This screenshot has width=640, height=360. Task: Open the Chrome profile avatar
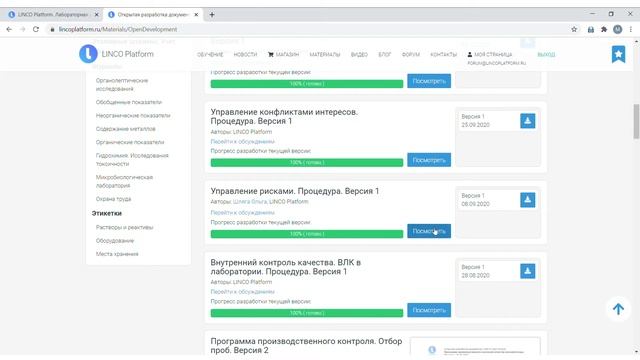(617, 29)
